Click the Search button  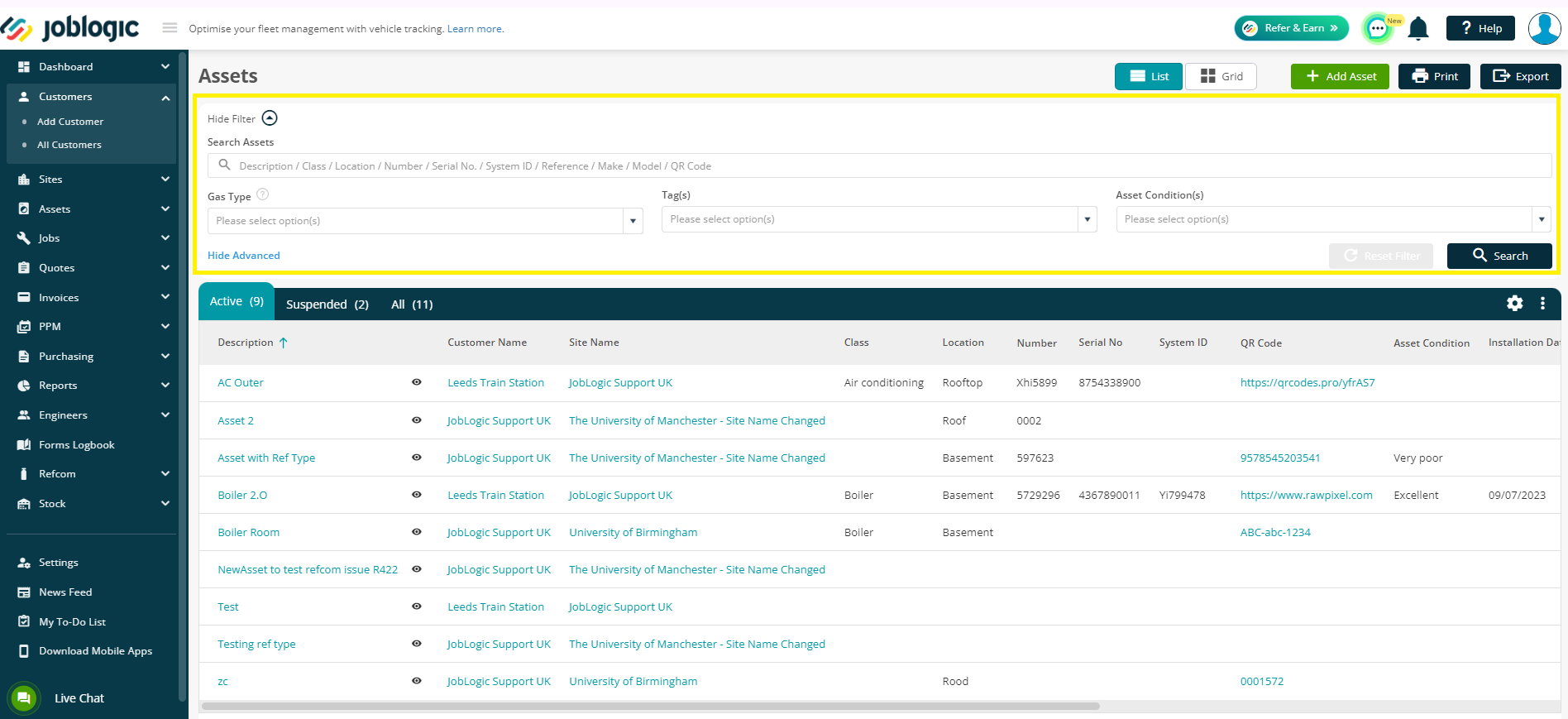click(x=1499, y=256)
